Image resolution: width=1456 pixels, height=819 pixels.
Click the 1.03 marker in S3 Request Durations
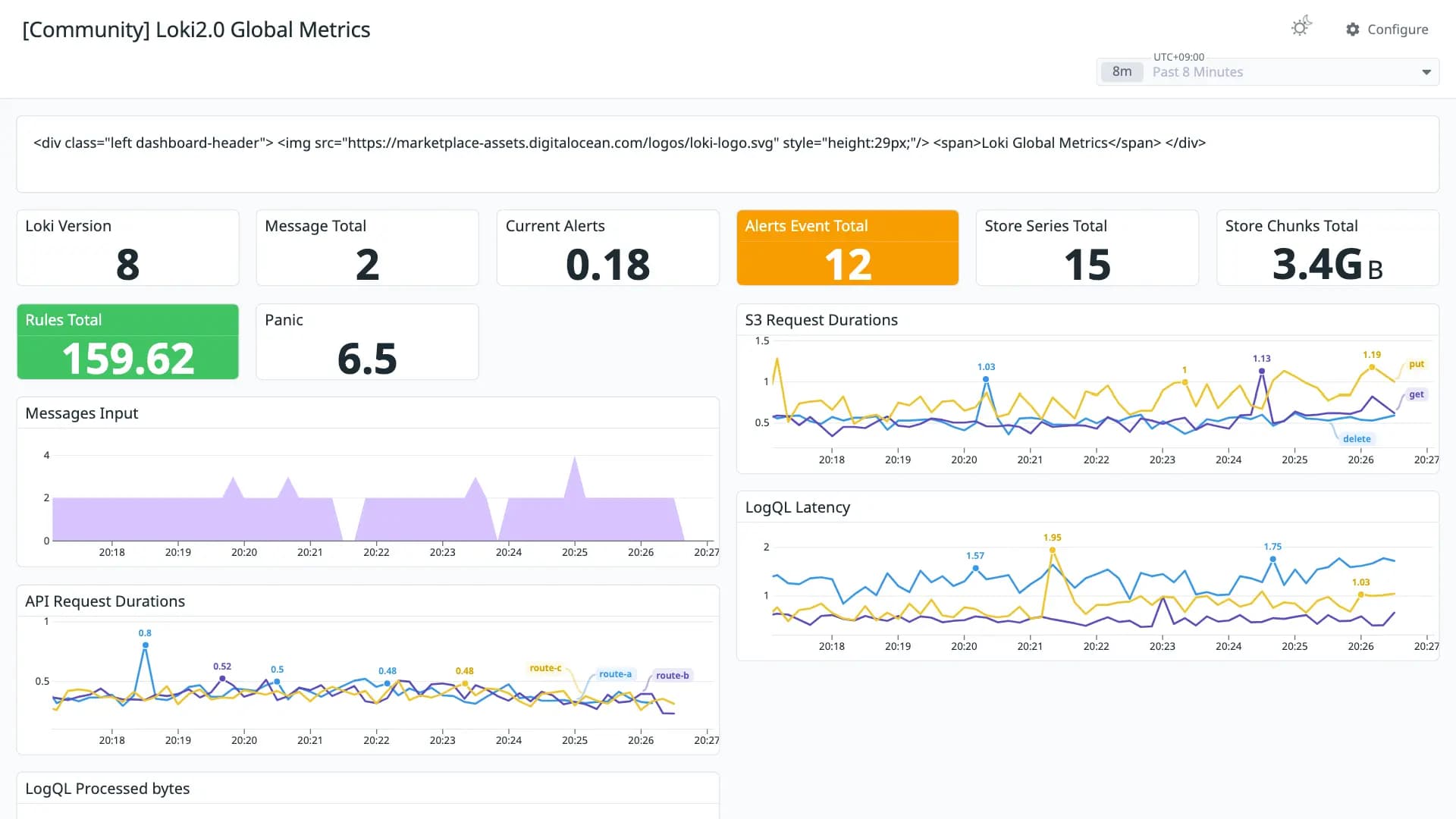986,378
